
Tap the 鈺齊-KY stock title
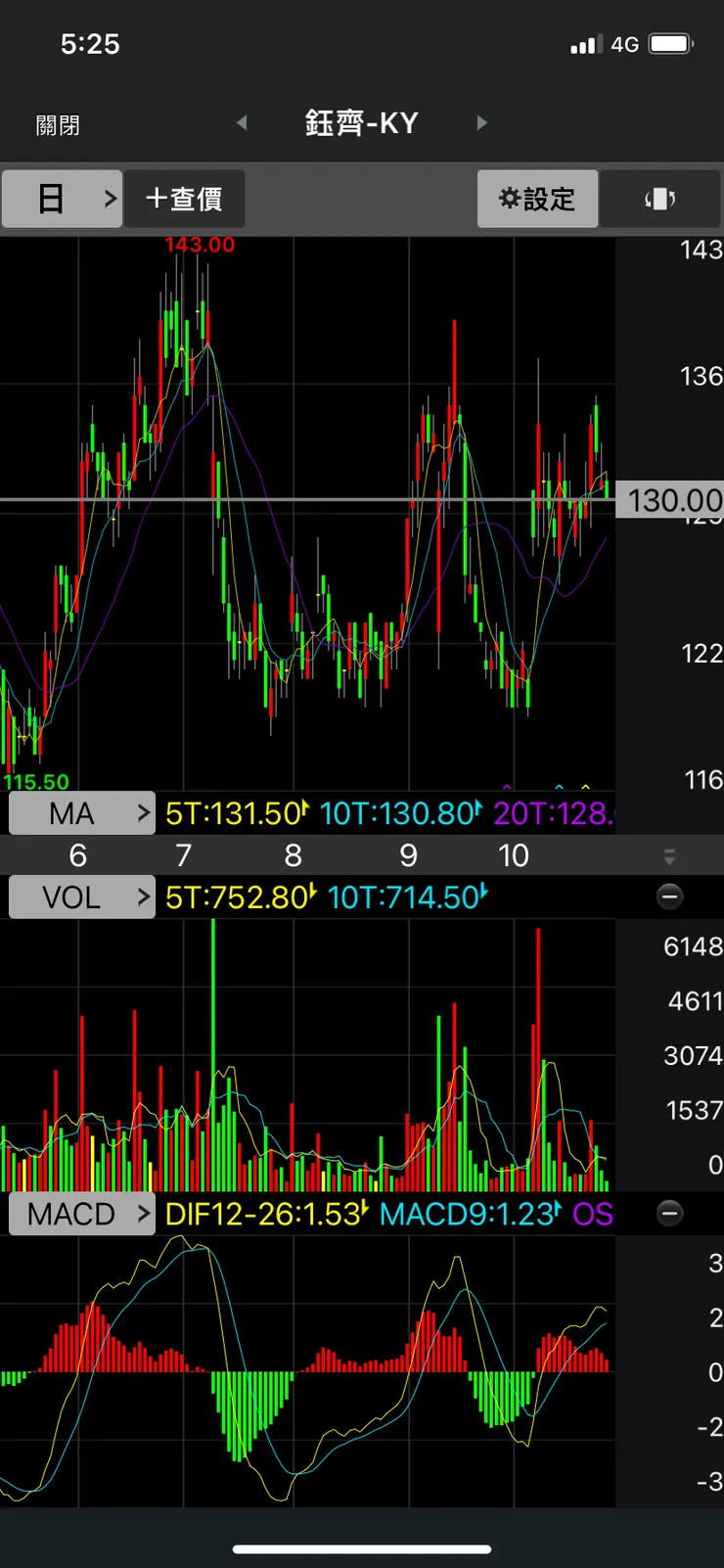362,123
